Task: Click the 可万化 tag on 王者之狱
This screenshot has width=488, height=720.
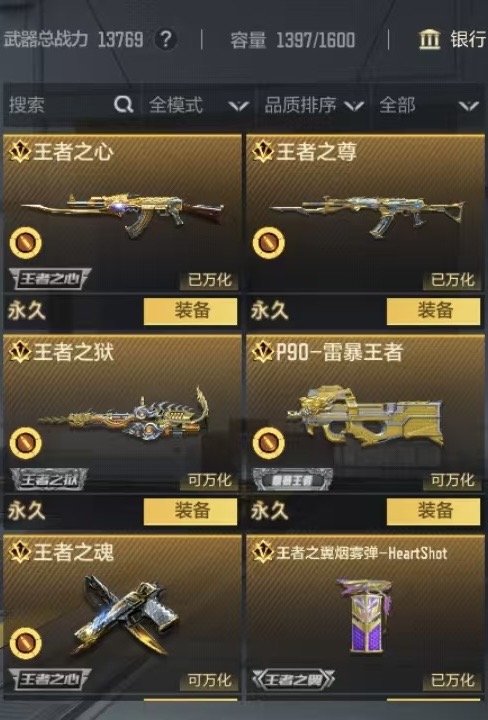Action: tap(210, 480)
